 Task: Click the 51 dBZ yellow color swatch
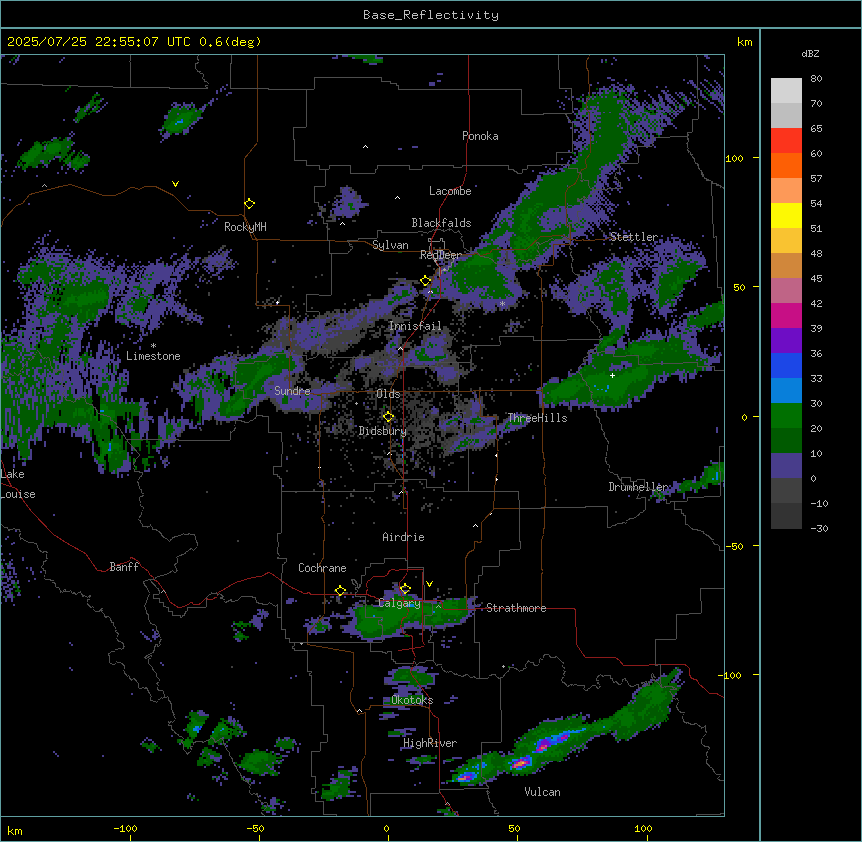786,215
